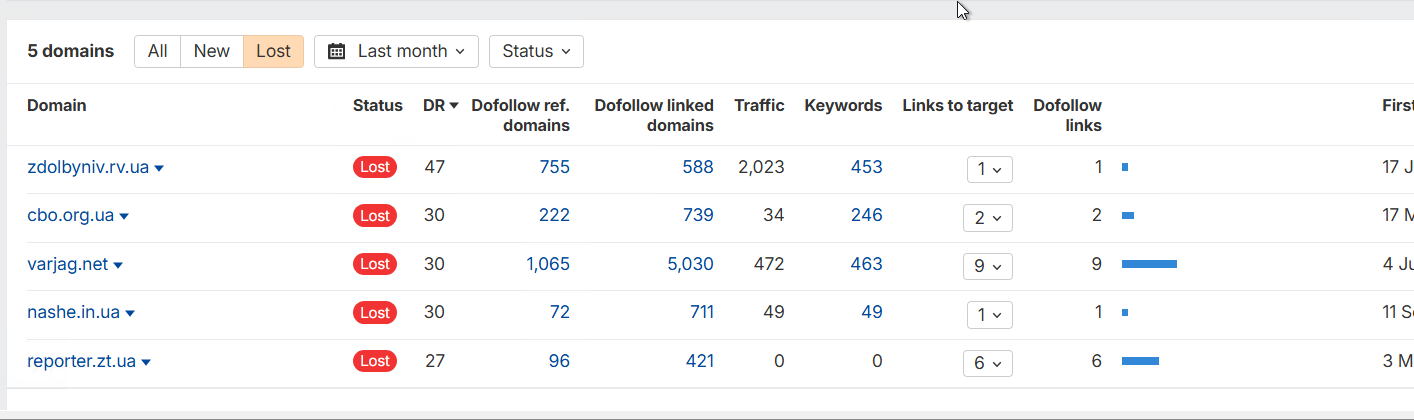This screenshot has height=420, width=1414.
Task: Sort by the Traffic column header
Action: [x=759, y=105]
